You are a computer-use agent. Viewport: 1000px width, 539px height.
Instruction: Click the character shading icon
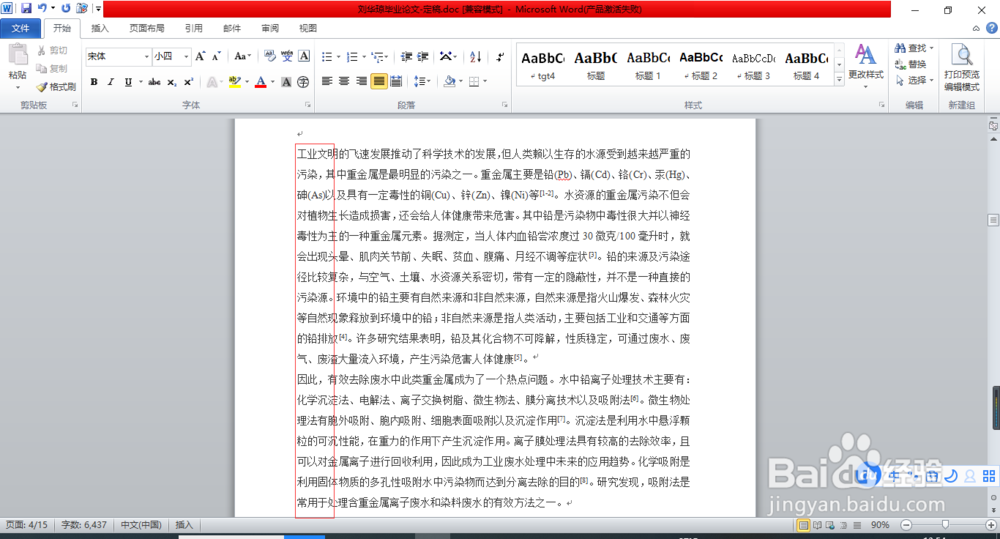[286, 82]
